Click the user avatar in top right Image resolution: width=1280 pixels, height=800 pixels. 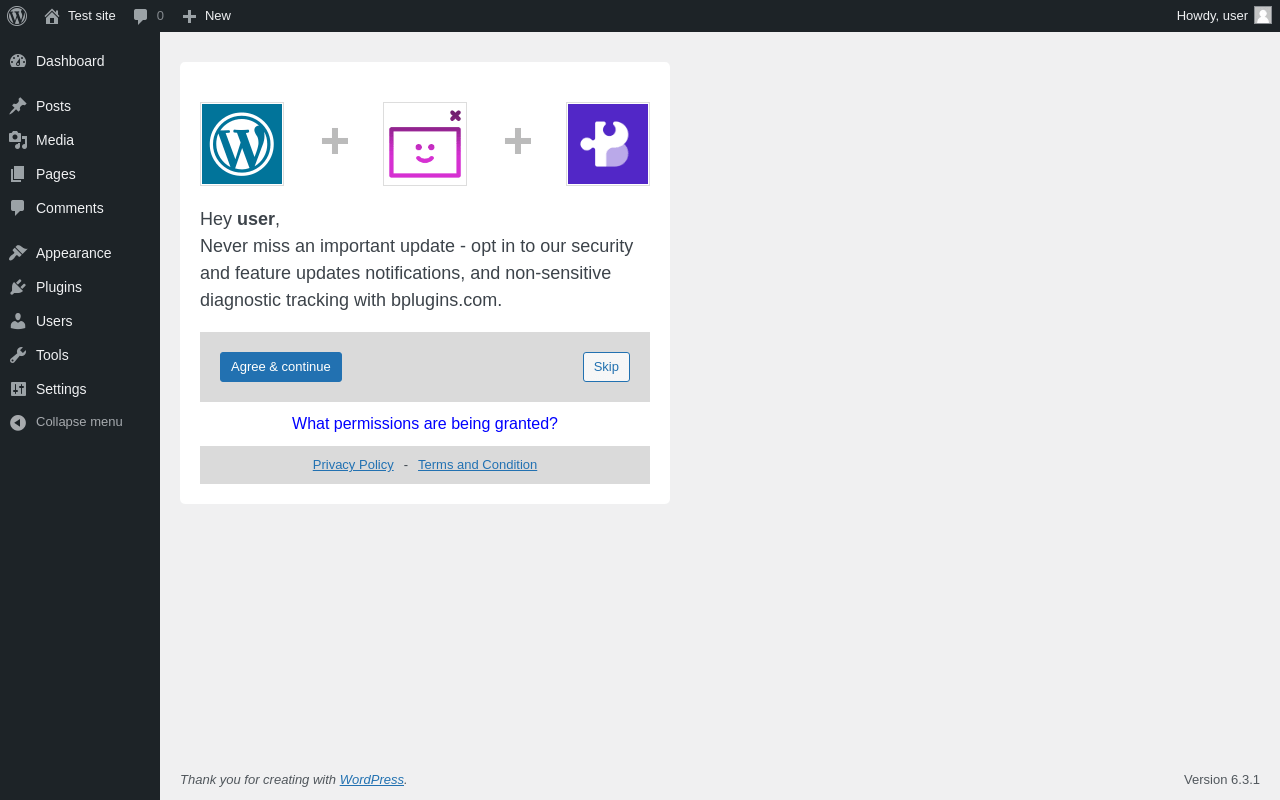coord(1263,15)
